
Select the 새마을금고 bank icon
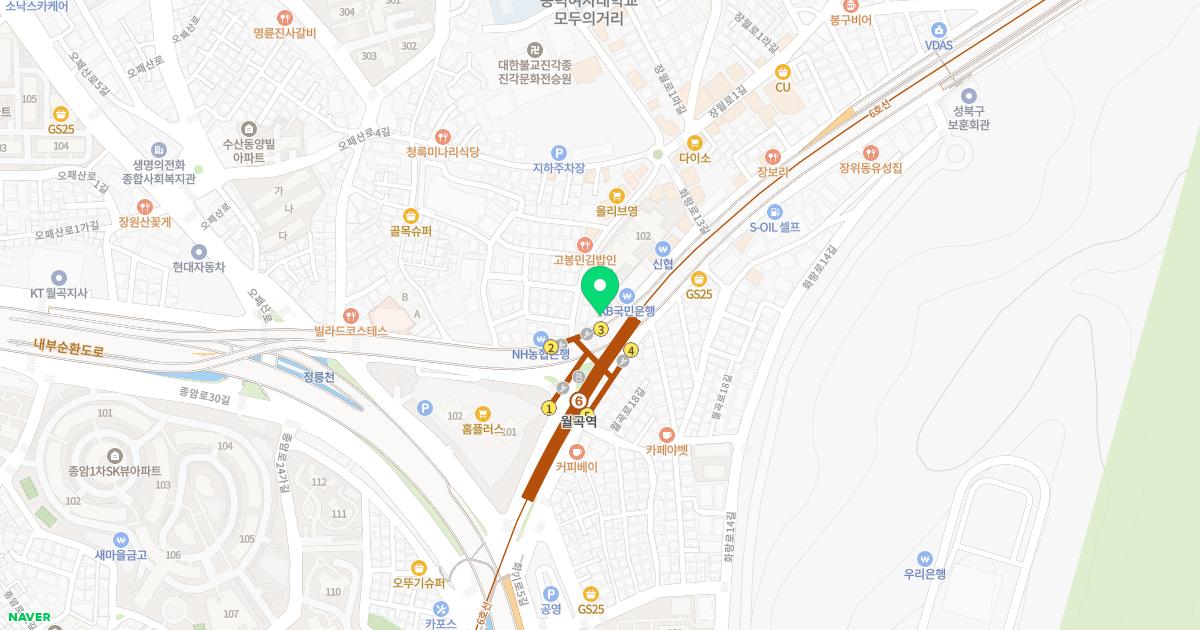tap(121, 539)
